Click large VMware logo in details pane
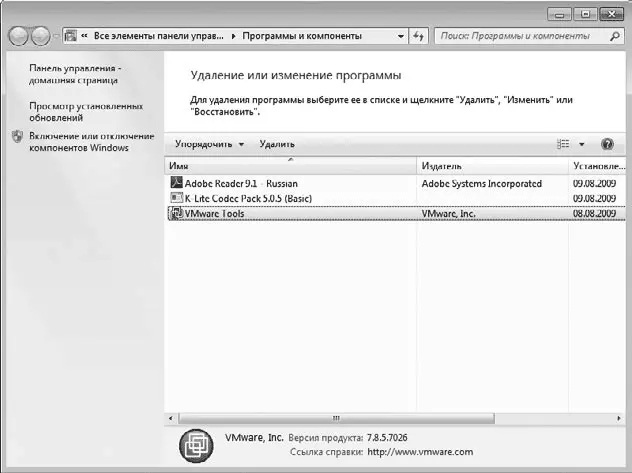 tap(196, 446)
